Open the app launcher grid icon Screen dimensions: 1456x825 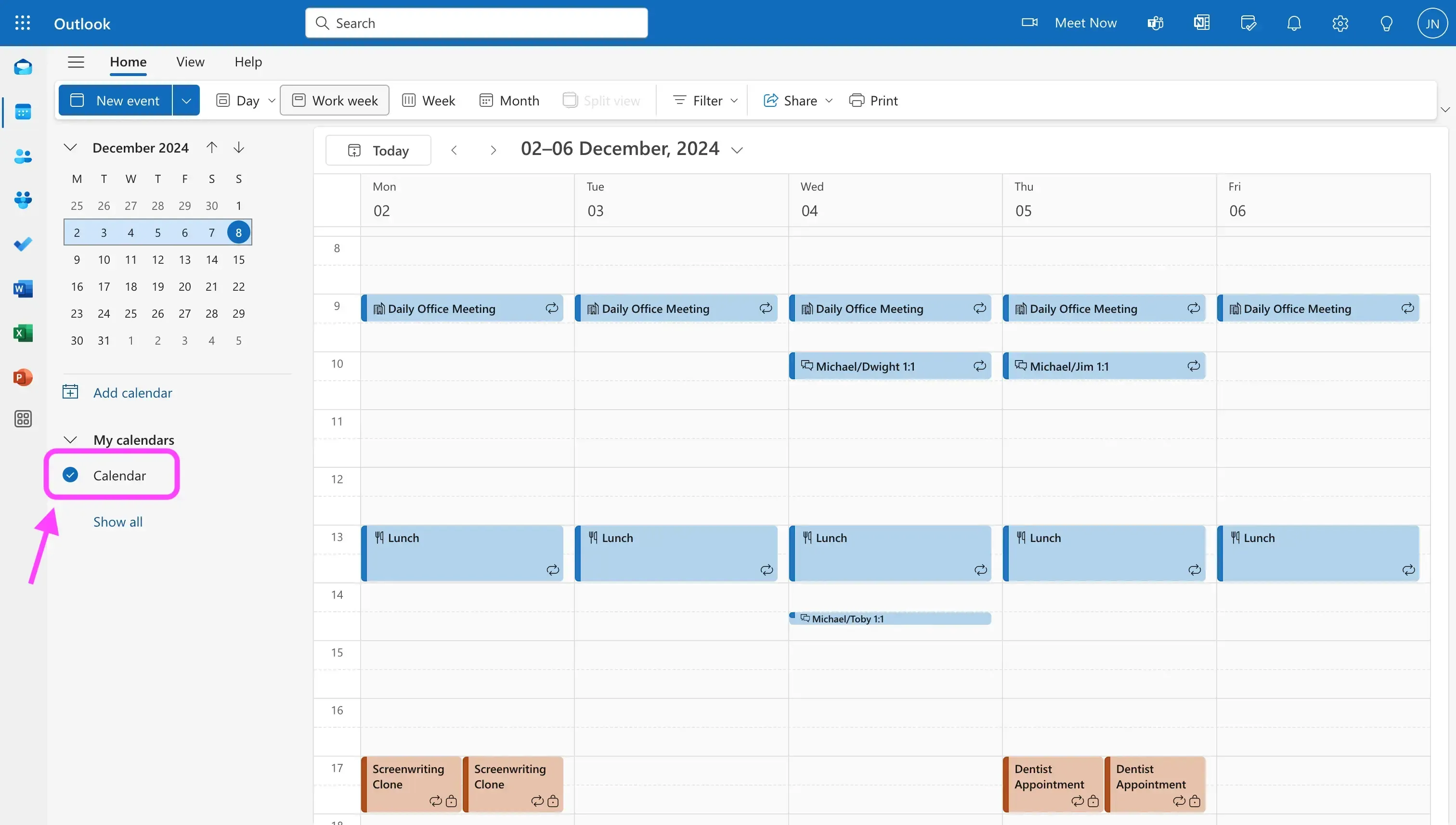point(23,23)
